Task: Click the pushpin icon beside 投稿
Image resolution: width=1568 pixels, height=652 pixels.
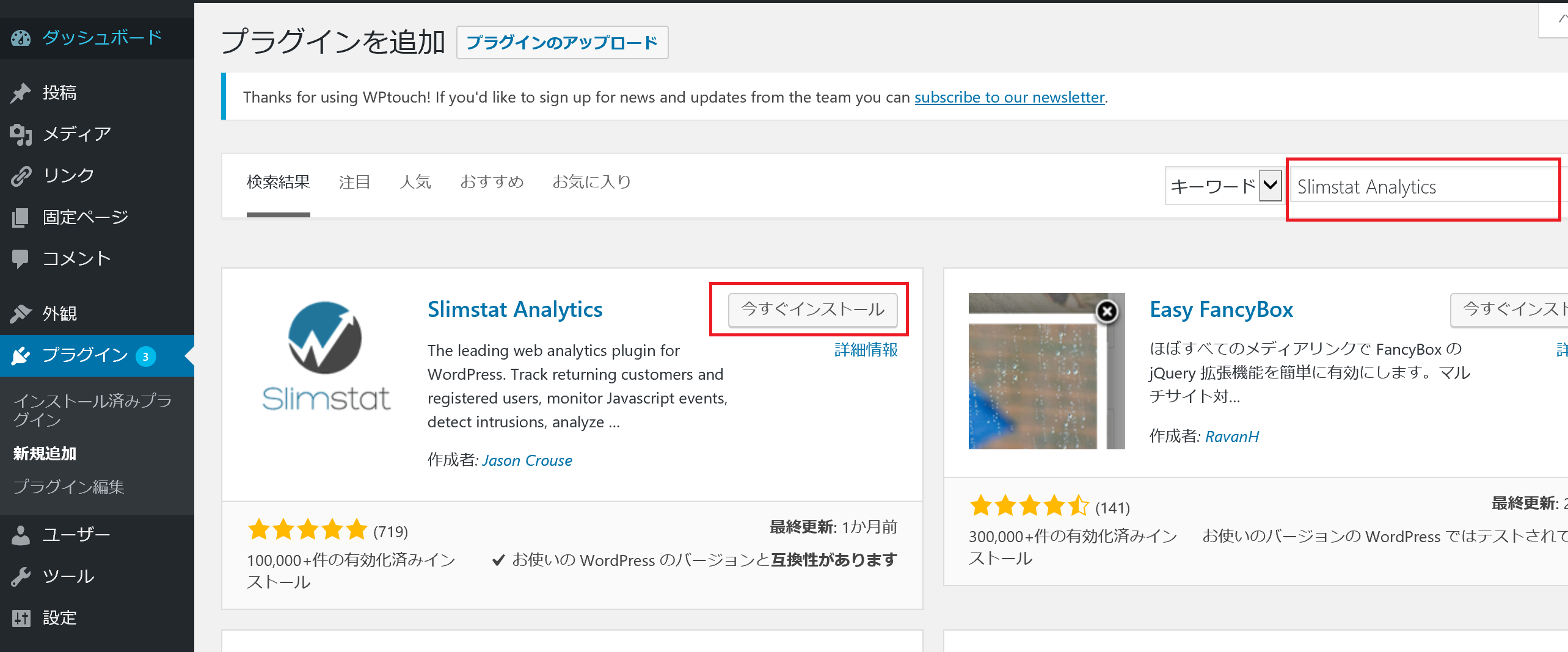Action: click(x=21, y=93)
